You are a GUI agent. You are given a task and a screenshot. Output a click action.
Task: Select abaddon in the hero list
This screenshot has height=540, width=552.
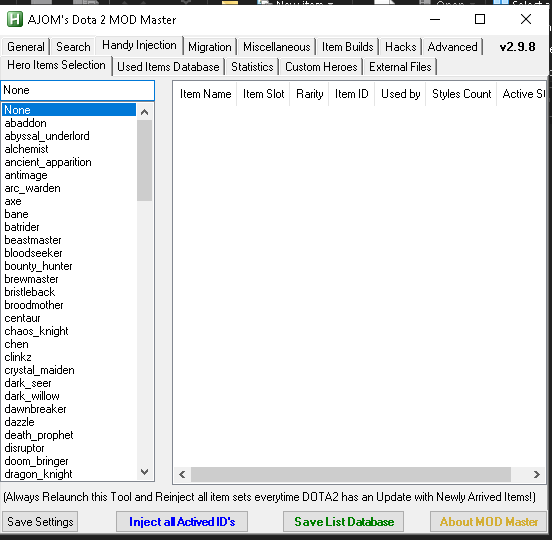pos(69,123)
